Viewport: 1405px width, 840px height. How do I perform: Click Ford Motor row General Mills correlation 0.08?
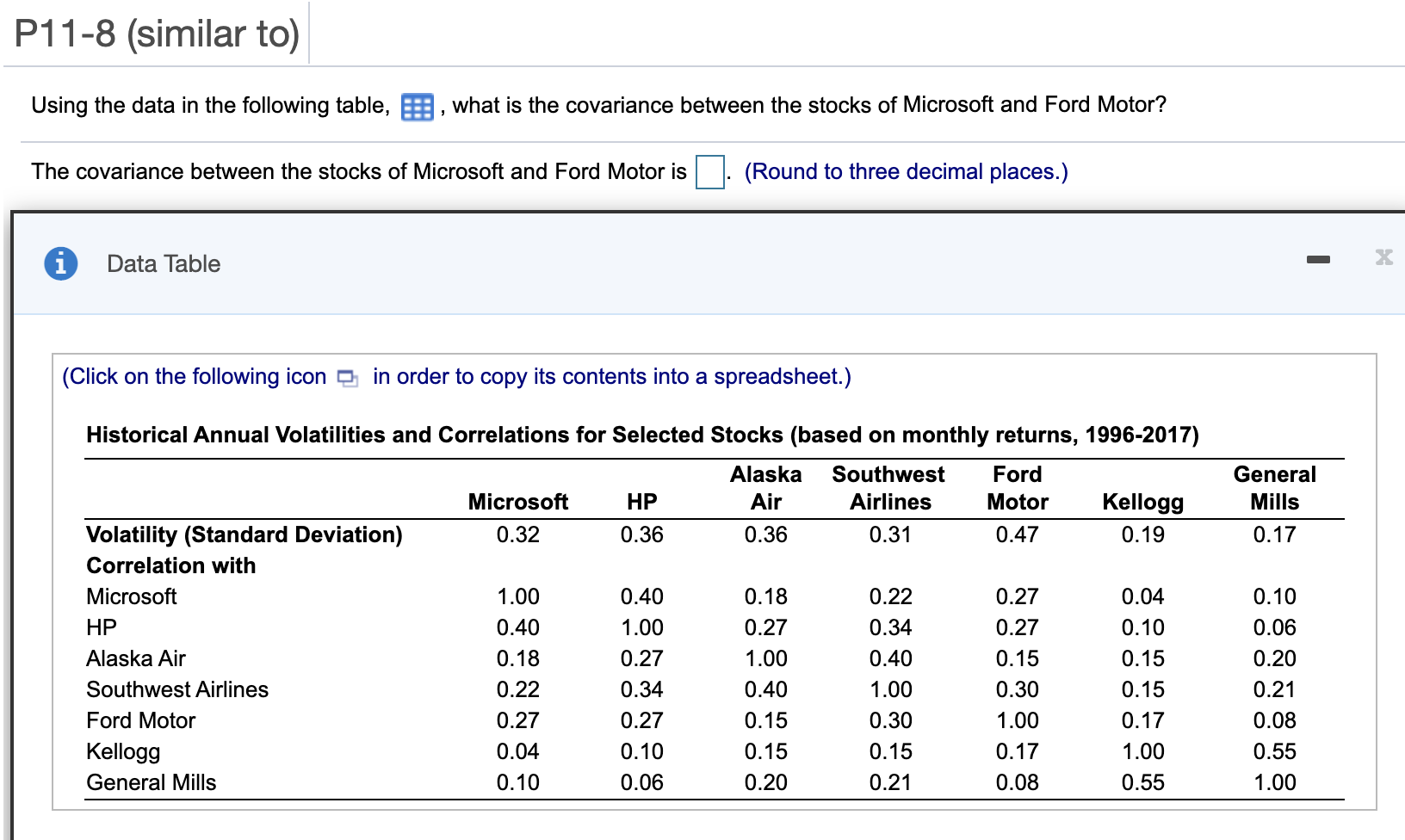click(x=1275, y=720)
